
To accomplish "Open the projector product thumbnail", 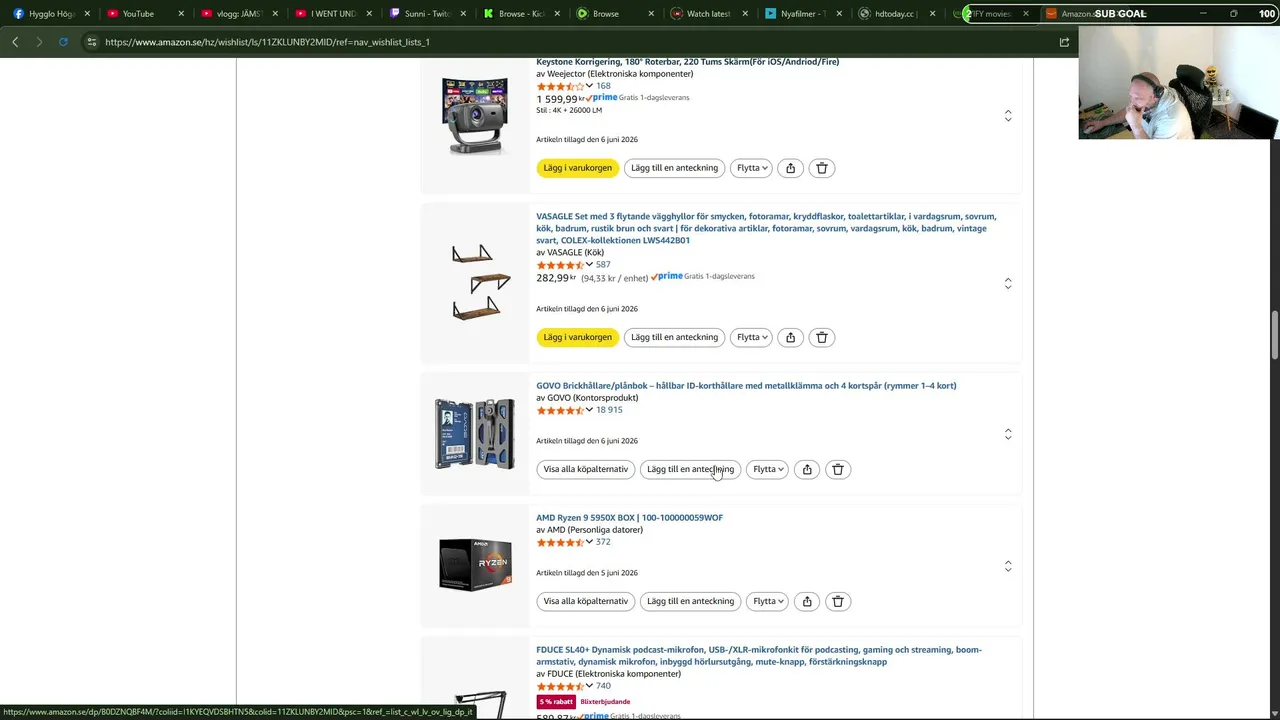I will click(475, 116).
